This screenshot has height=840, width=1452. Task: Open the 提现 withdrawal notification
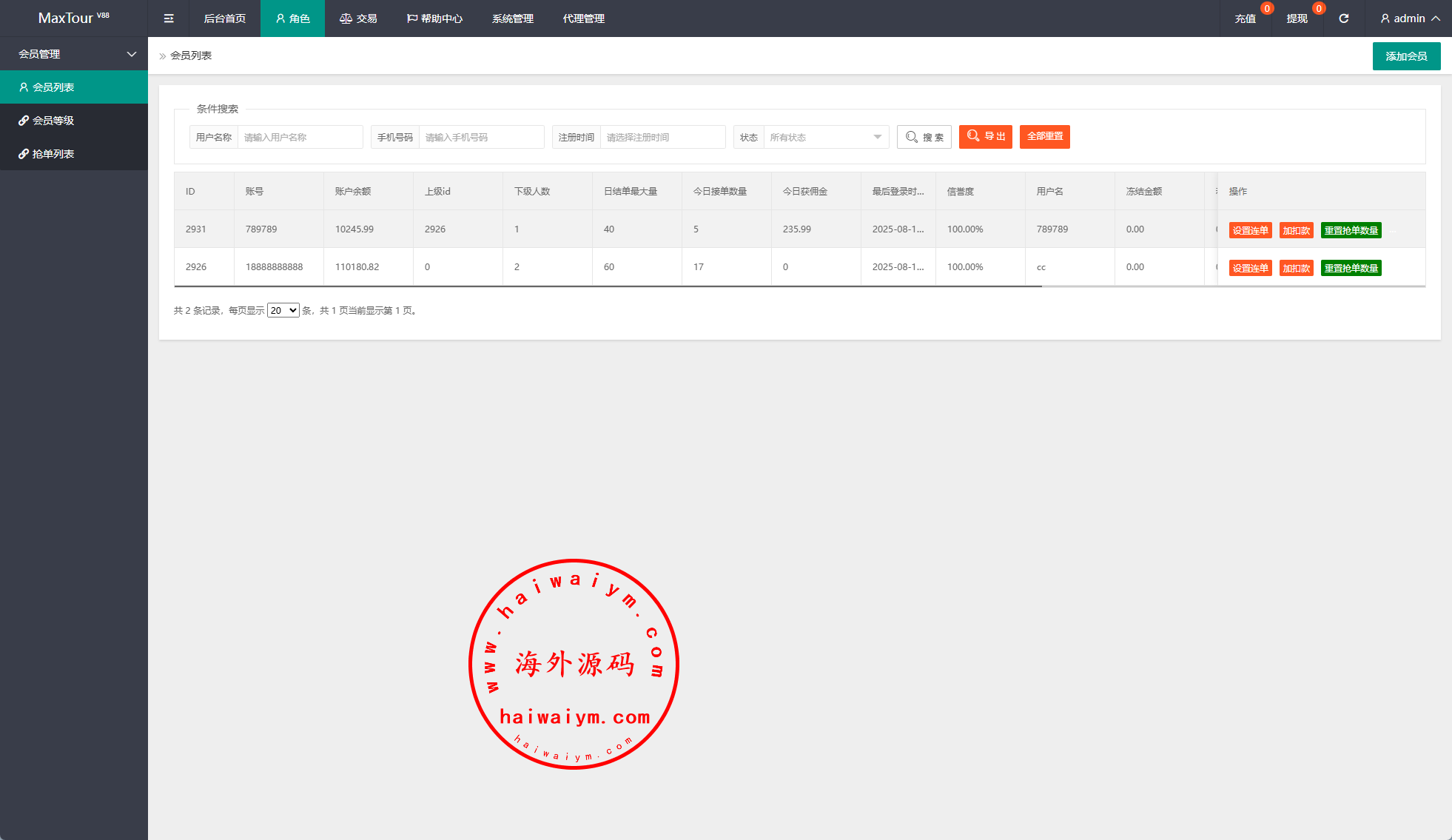coord(1297,19)
